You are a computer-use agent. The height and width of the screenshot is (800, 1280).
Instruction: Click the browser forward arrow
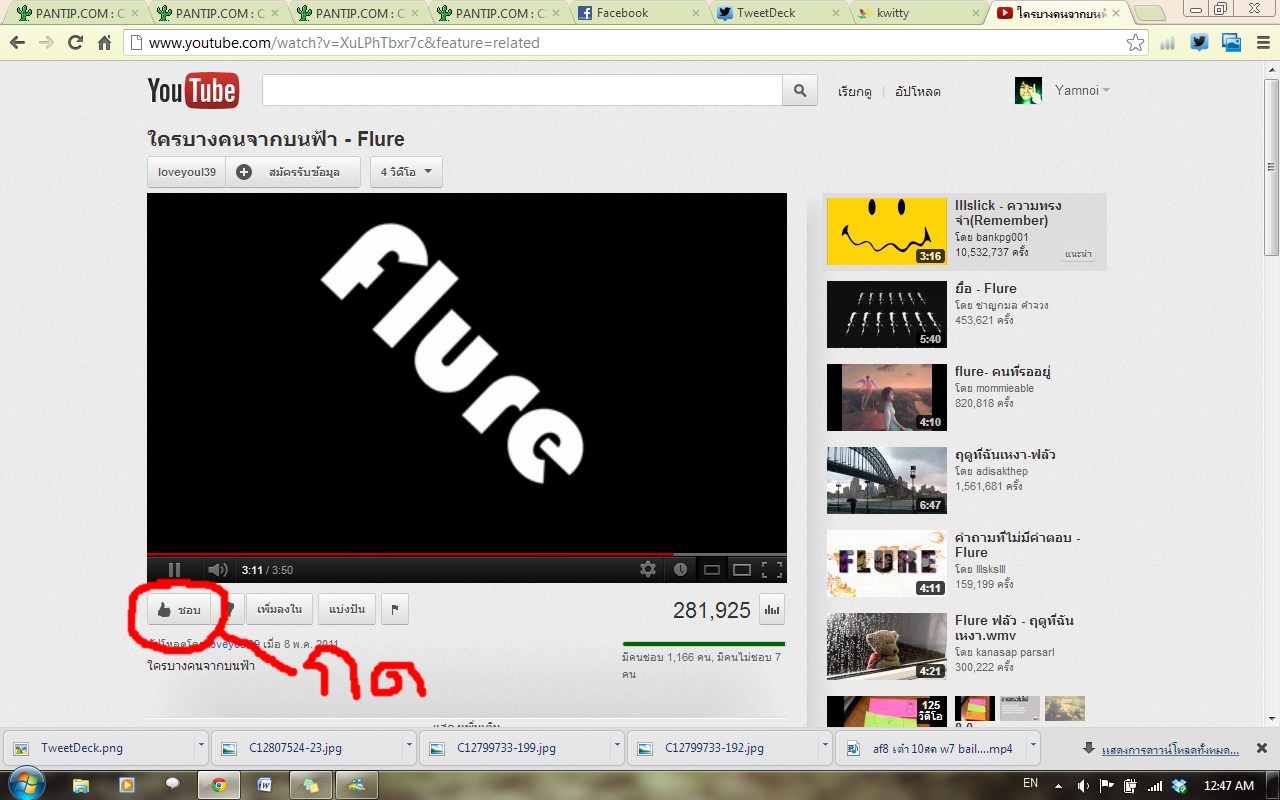coord(46,43)
